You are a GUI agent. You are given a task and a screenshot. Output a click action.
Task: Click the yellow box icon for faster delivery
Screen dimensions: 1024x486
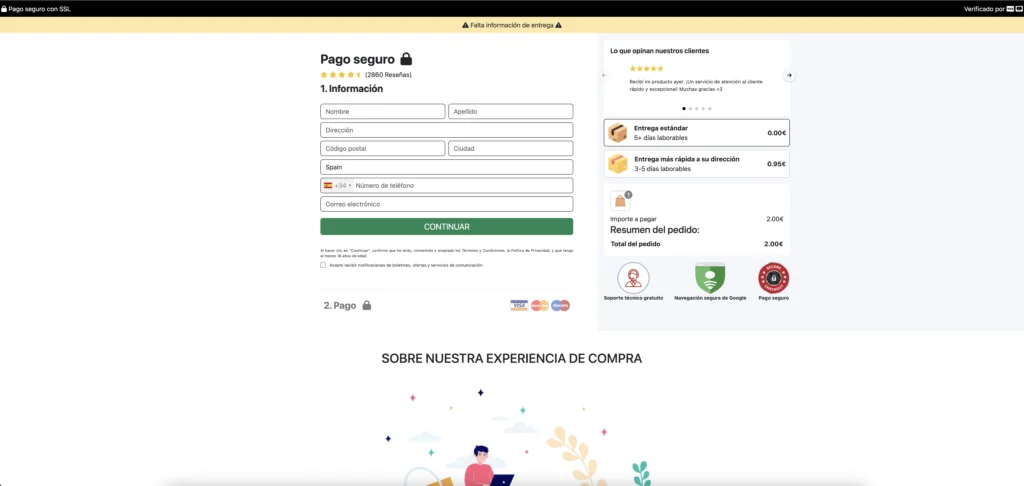[x=618, y=163]
